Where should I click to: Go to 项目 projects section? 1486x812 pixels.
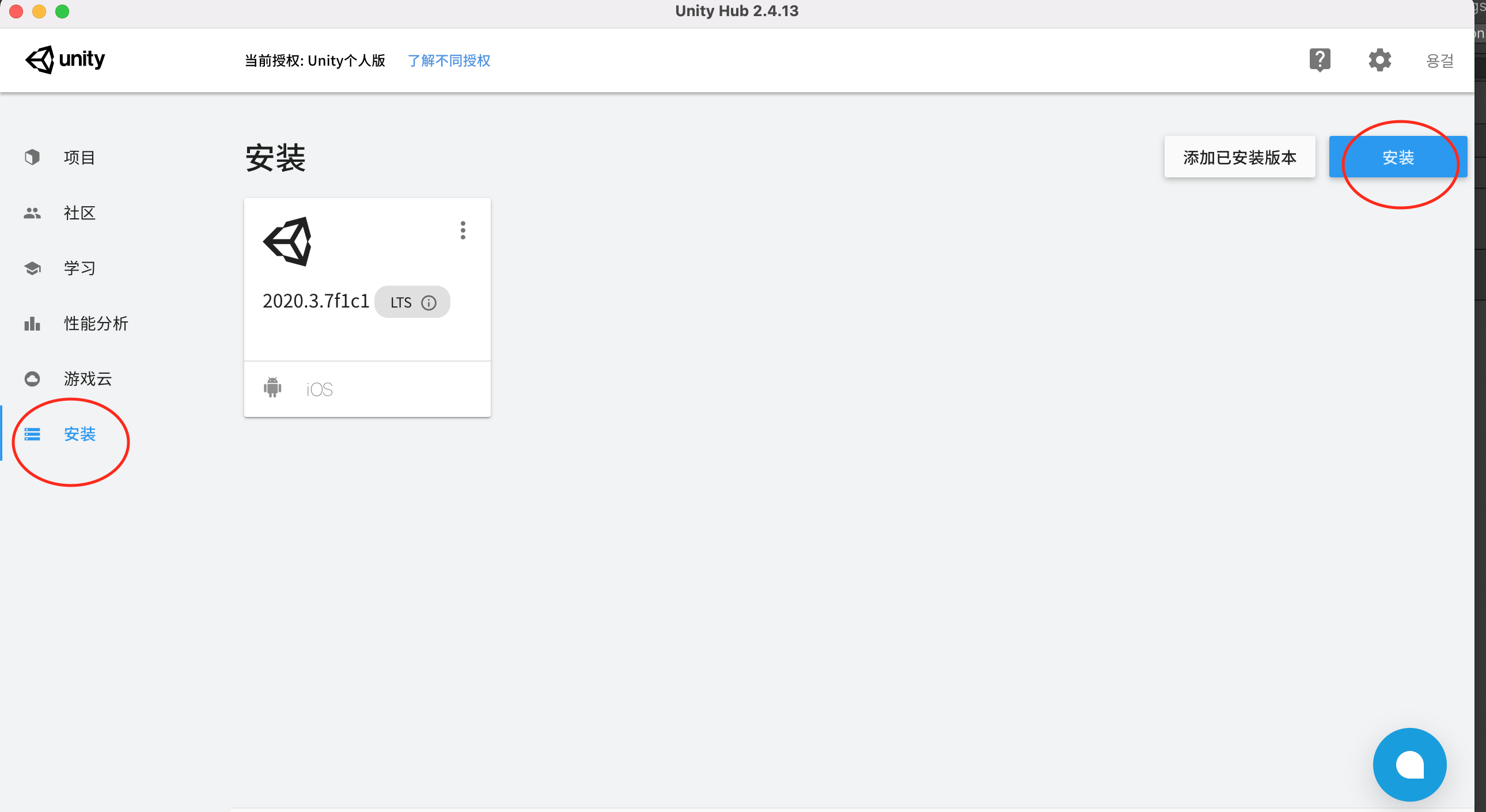click(x=79, y=157)
